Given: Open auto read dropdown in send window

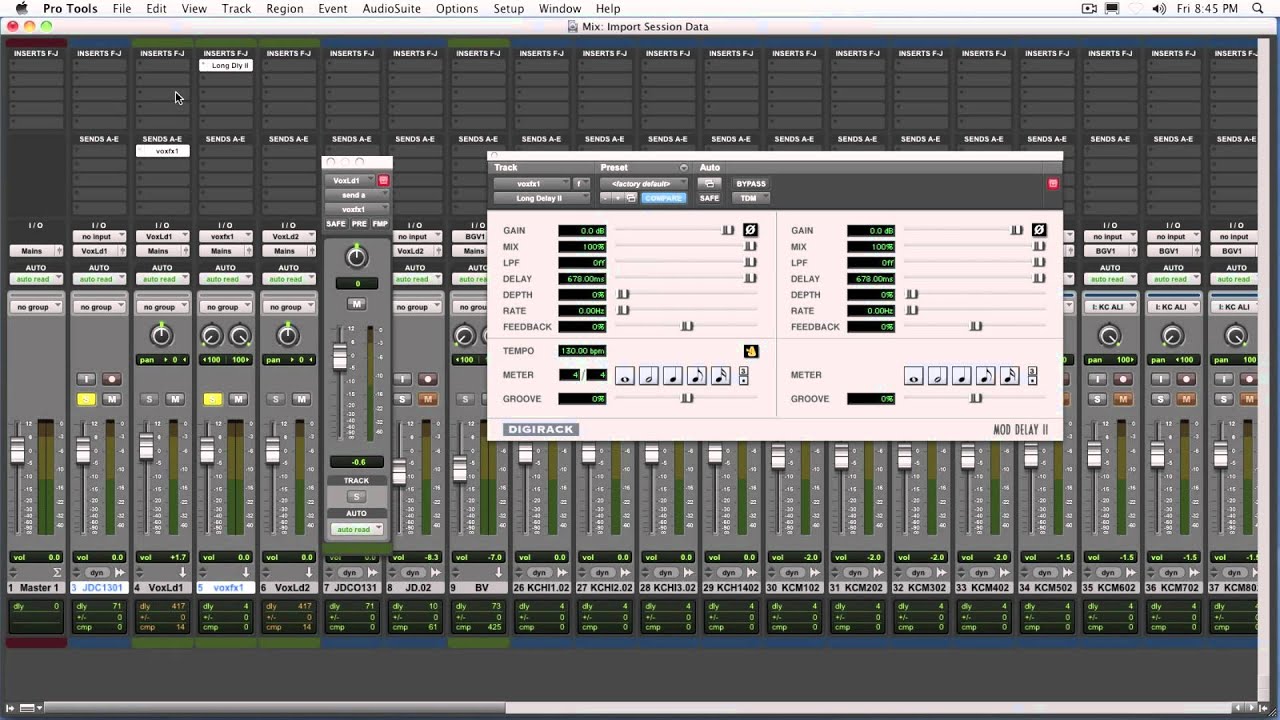Looking at the screenshot, I should pos(357,529).
